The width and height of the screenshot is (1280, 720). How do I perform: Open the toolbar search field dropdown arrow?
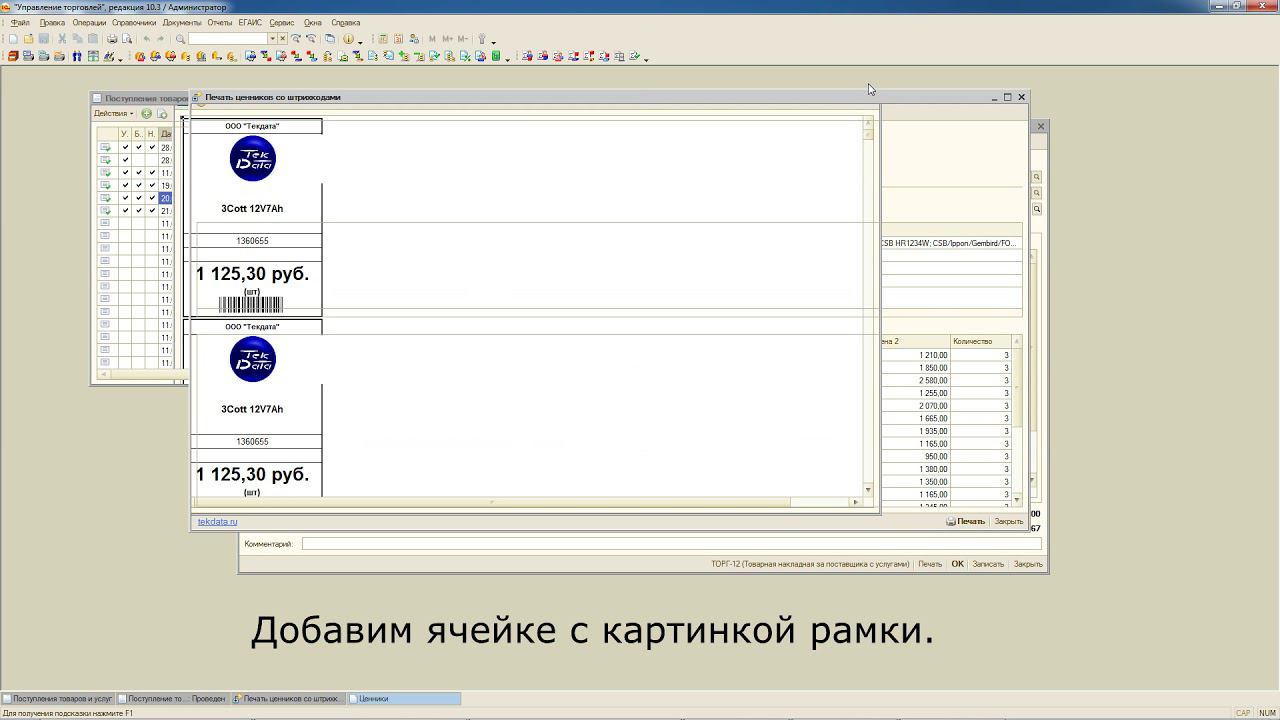(272, 39)
